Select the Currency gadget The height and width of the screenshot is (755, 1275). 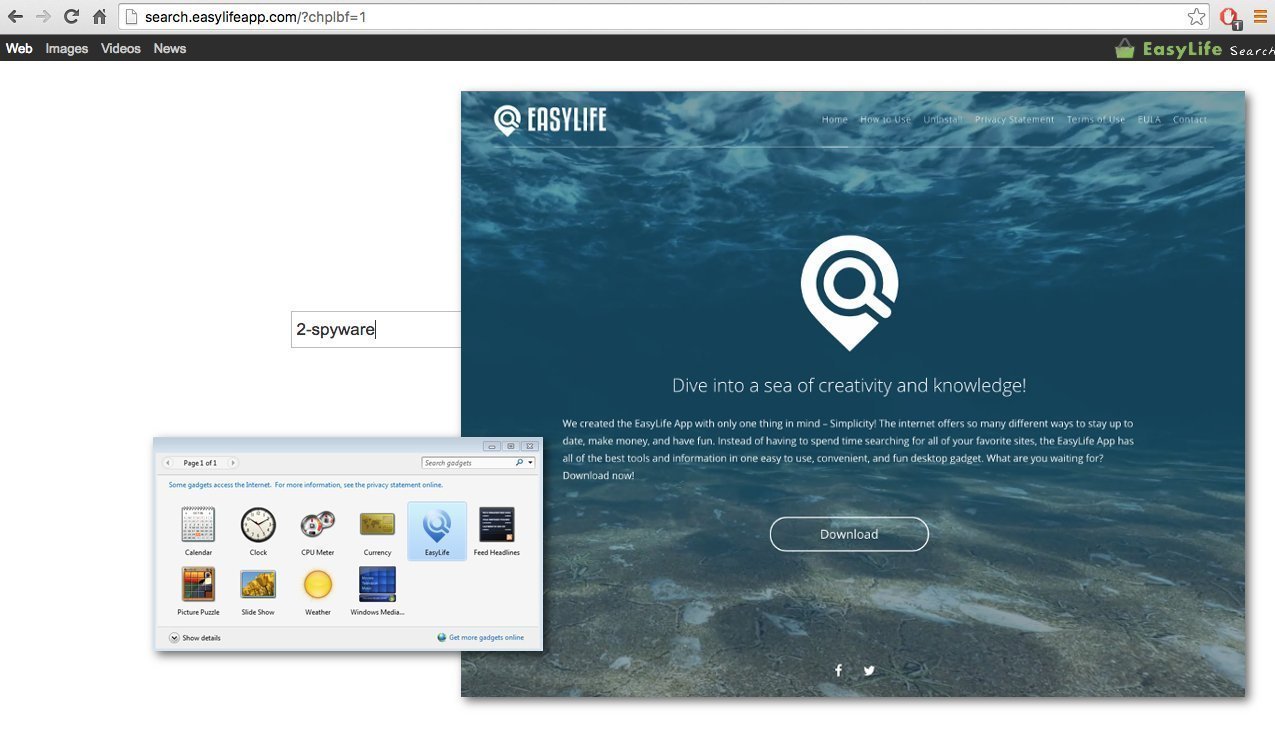[x=377, y=531]
